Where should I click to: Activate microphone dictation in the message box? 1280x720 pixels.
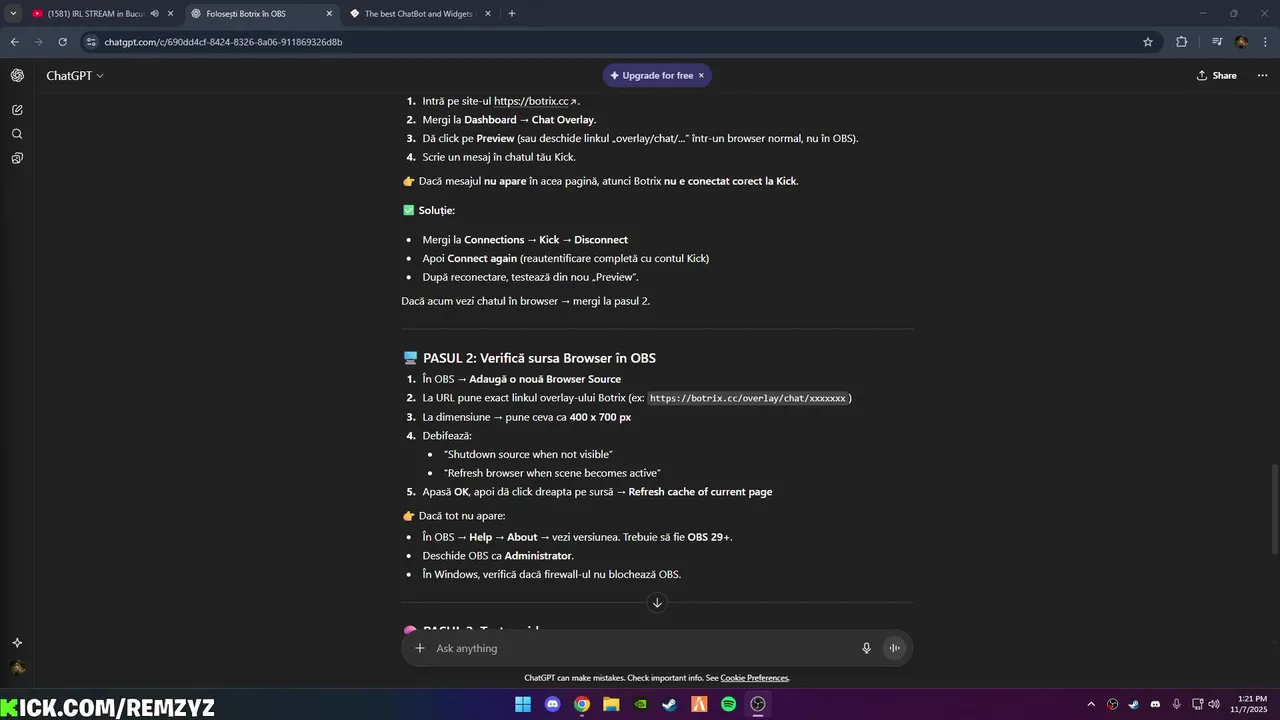point(867,648)
